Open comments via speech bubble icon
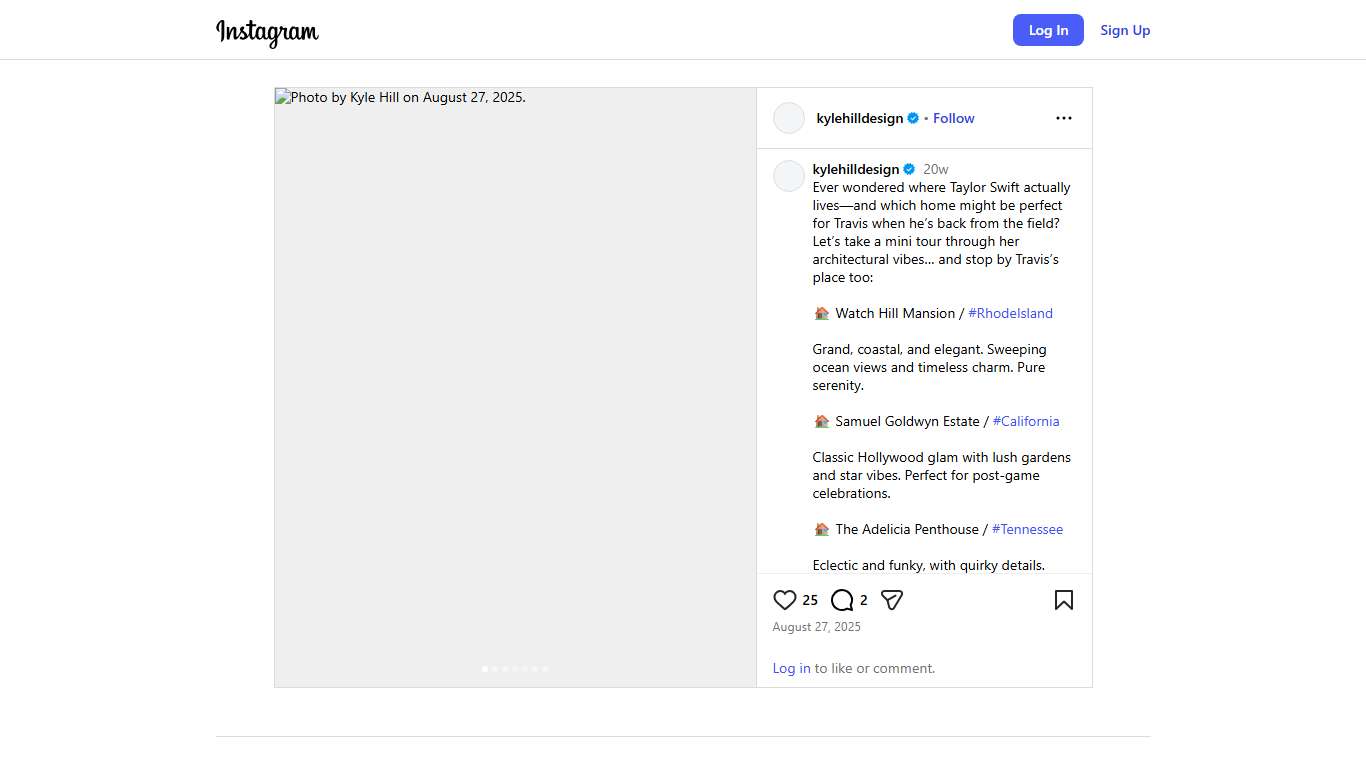1366x768 pixels. point(842,600)
